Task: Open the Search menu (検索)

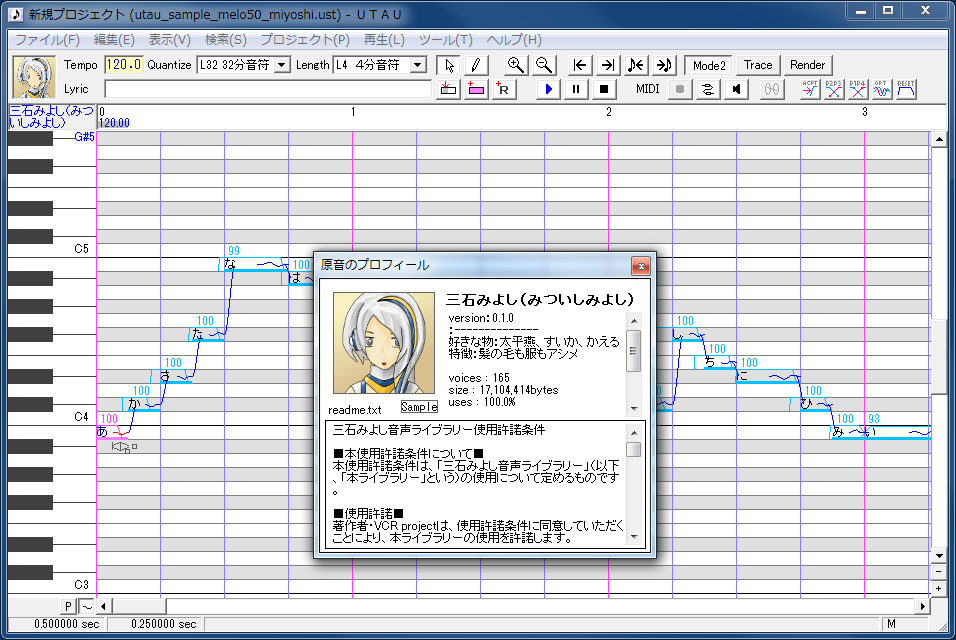Action: 226,40
